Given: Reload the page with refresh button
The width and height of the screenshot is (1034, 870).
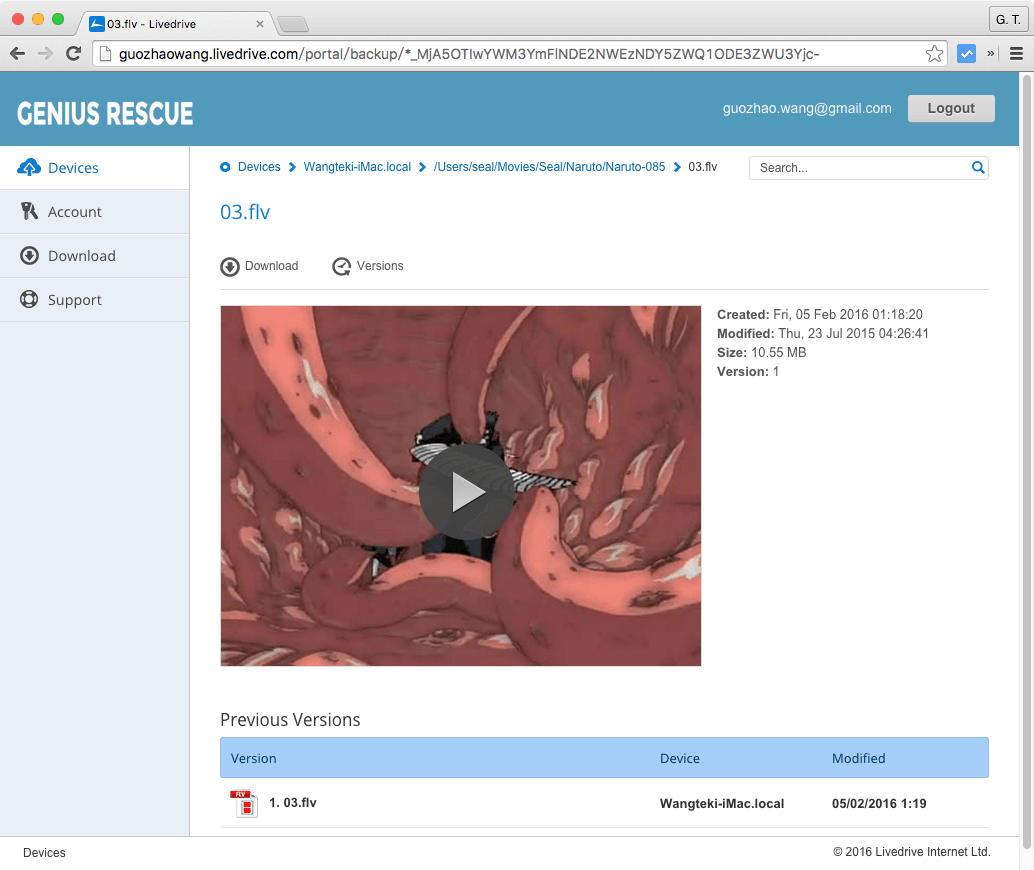Looking at the screenshot, I should coord(73,54).
